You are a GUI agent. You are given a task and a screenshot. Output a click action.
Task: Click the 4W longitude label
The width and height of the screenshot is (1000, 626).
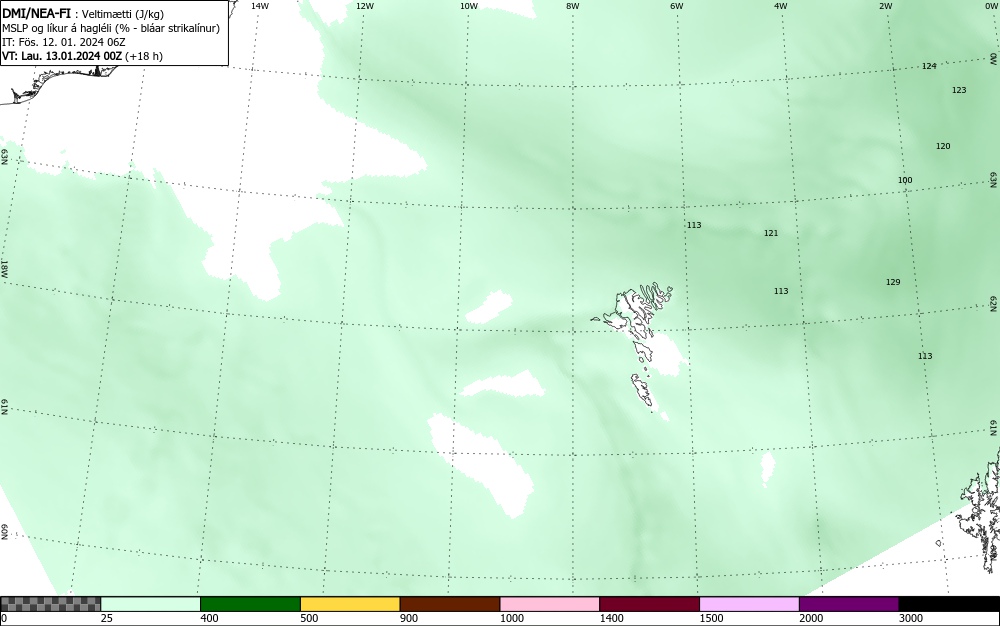coord(781,6)
